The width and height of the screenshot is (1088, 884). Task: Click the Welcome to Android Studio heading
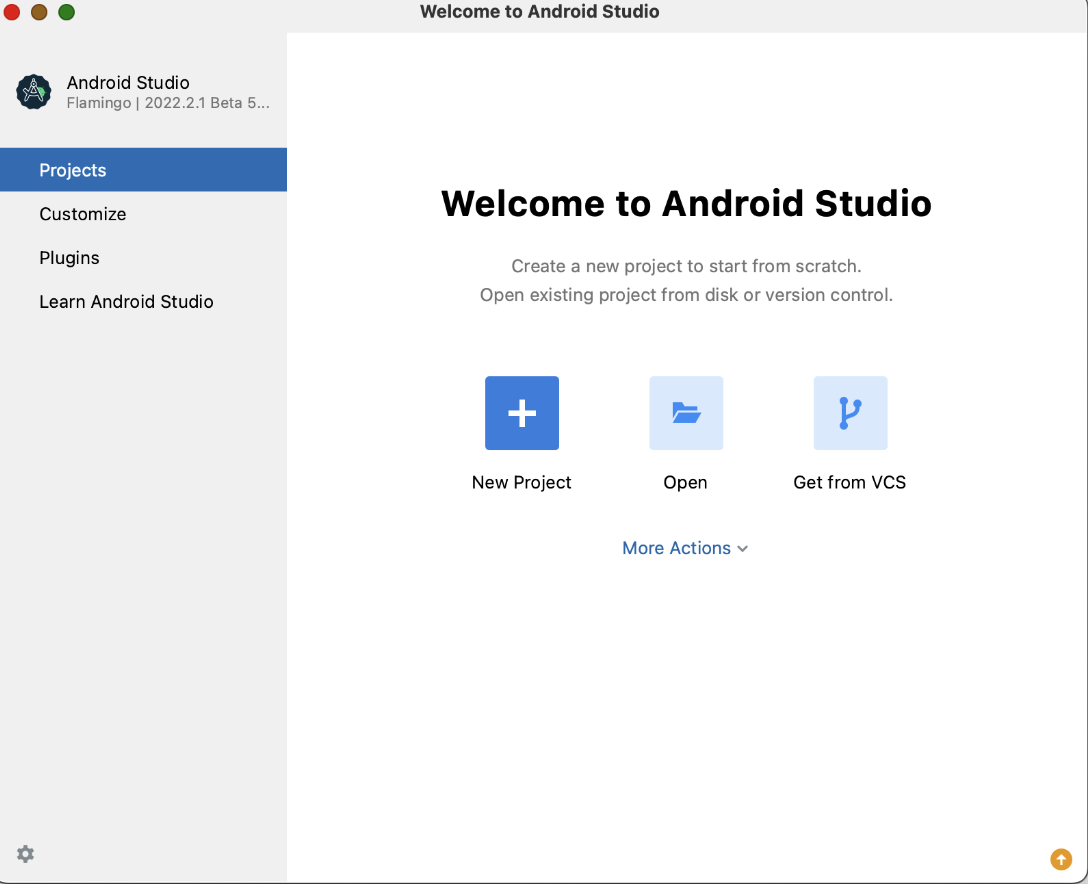pyautogui.click(x=686, y=203)
